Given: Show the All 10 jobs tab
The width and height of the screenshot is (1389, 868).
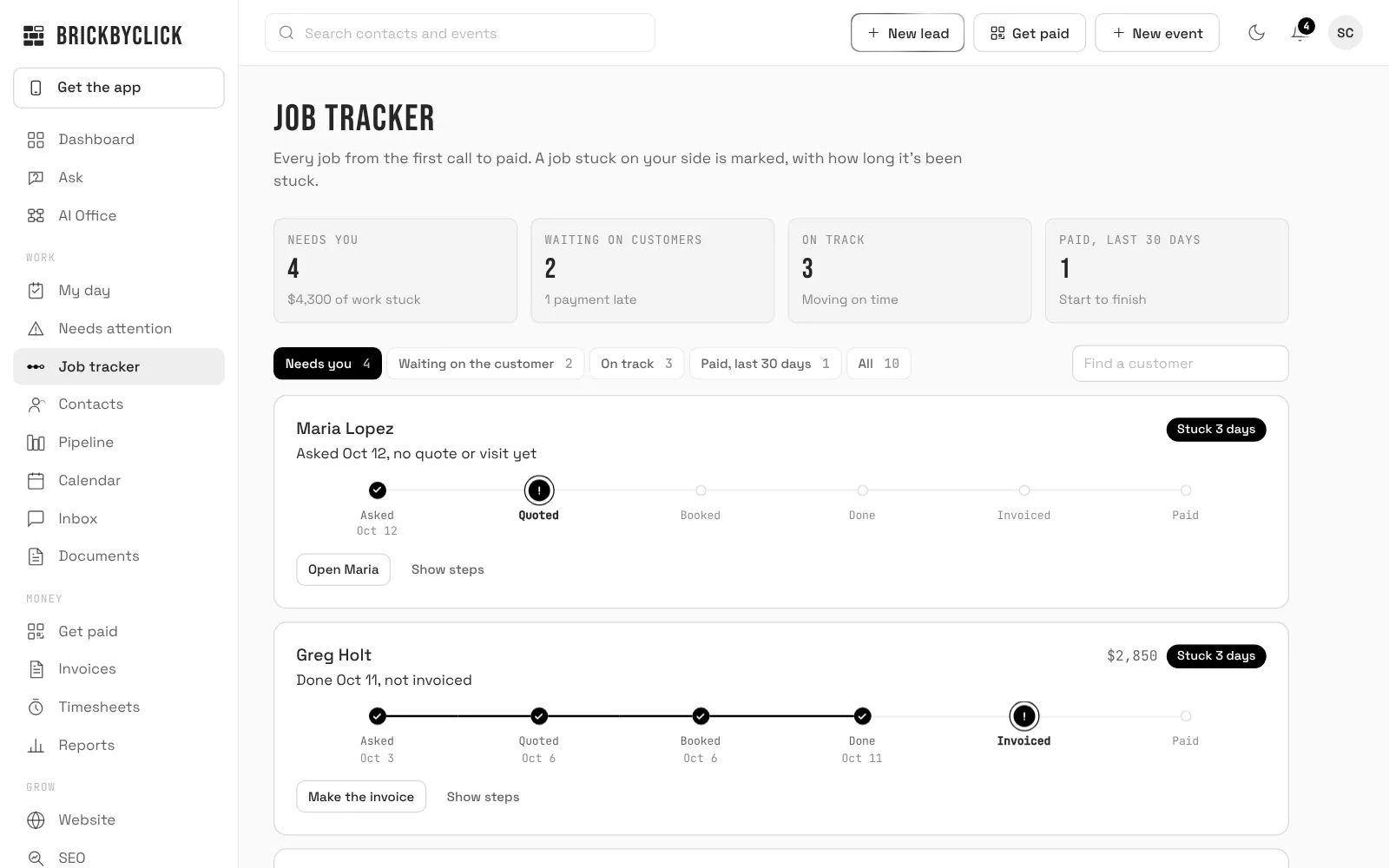Looking at the screenshot, I should click(879, 364).
